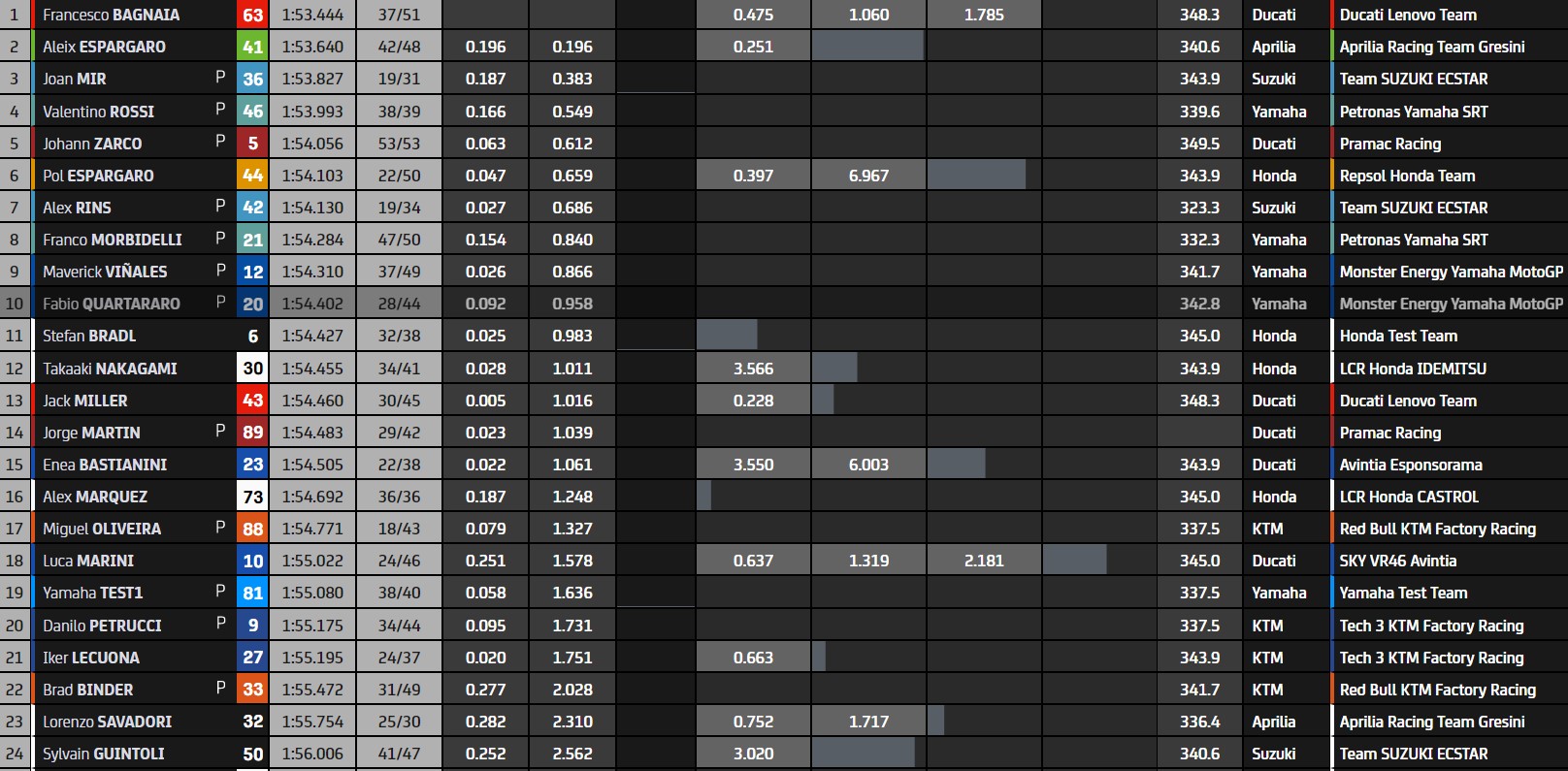Select rider name Johann ZARCO

click(92, 144)
